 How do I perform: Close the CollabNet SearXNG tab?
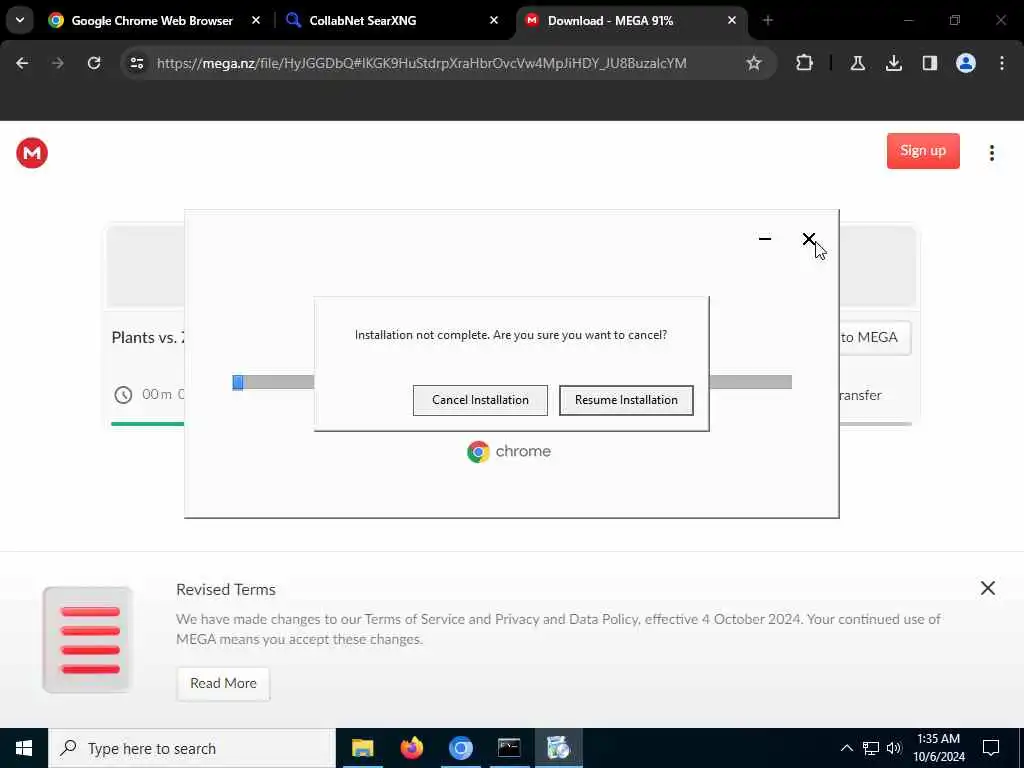coord(494,20)
